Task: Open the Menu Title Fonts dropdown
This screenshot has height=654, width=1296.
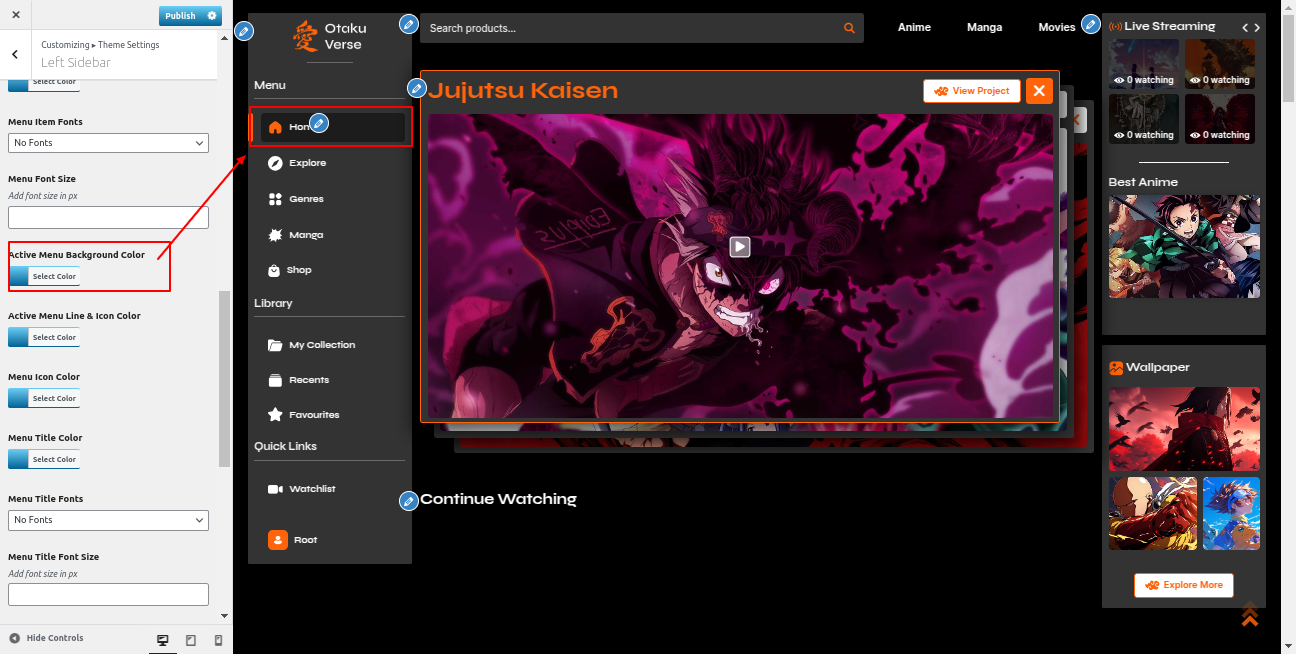Action: [x=108, y=520]
